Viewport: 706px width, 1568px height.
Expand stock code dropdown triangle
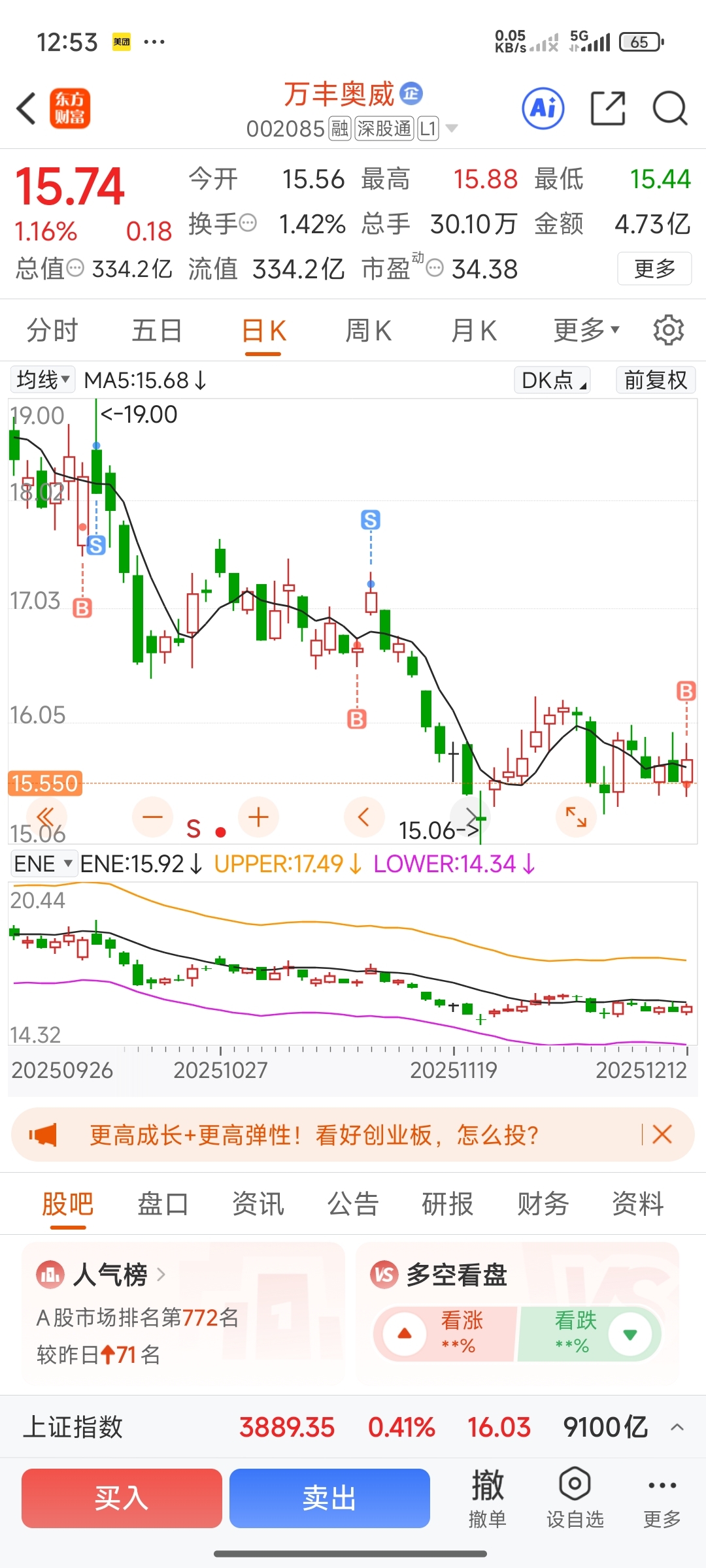click(x=452, y=129)
